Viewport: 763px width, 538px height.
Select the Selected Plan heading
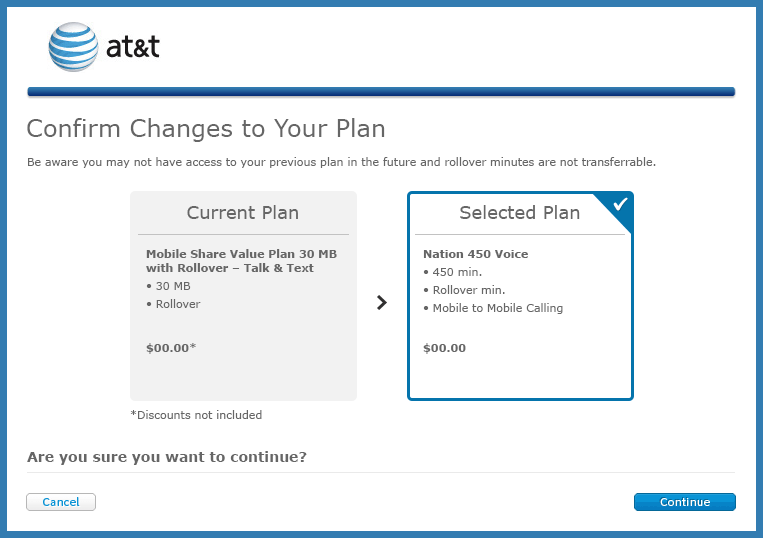[x=520, y=213]
